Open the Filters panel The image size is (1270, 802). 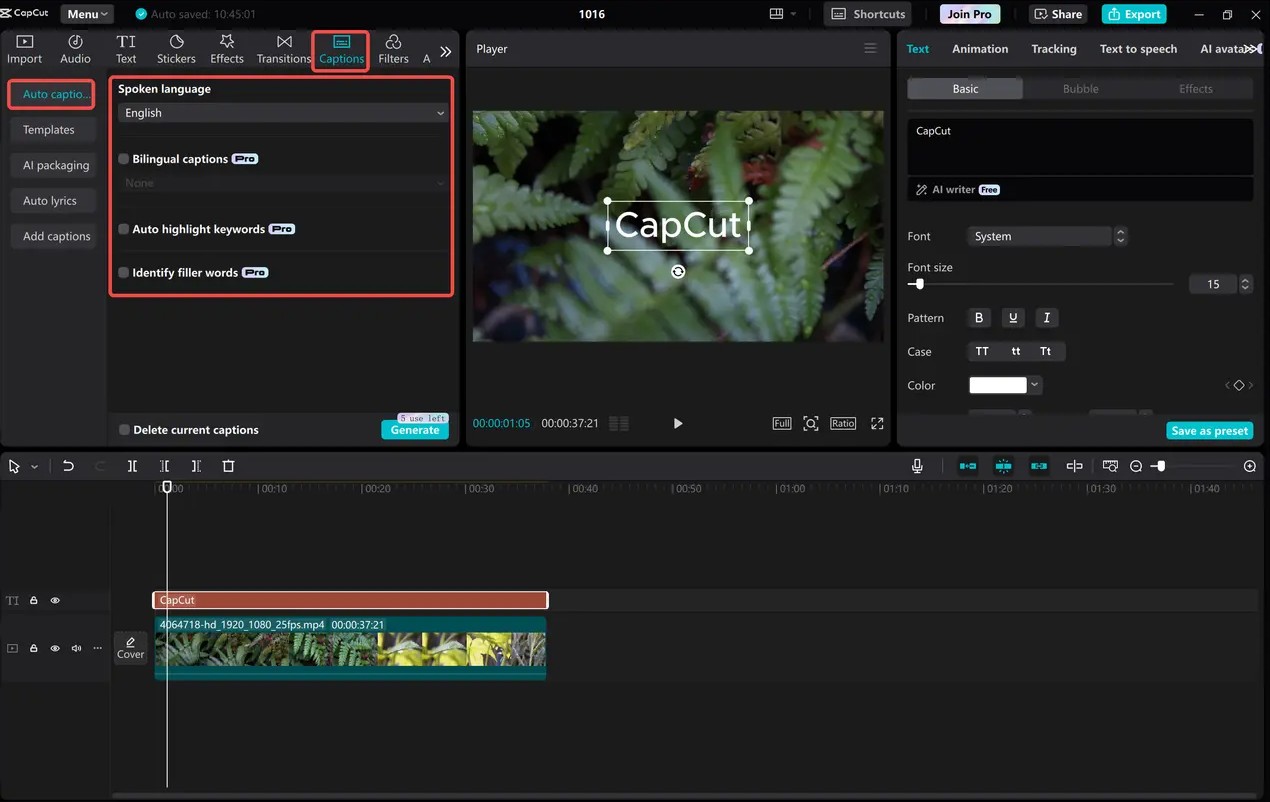(393, 49)
